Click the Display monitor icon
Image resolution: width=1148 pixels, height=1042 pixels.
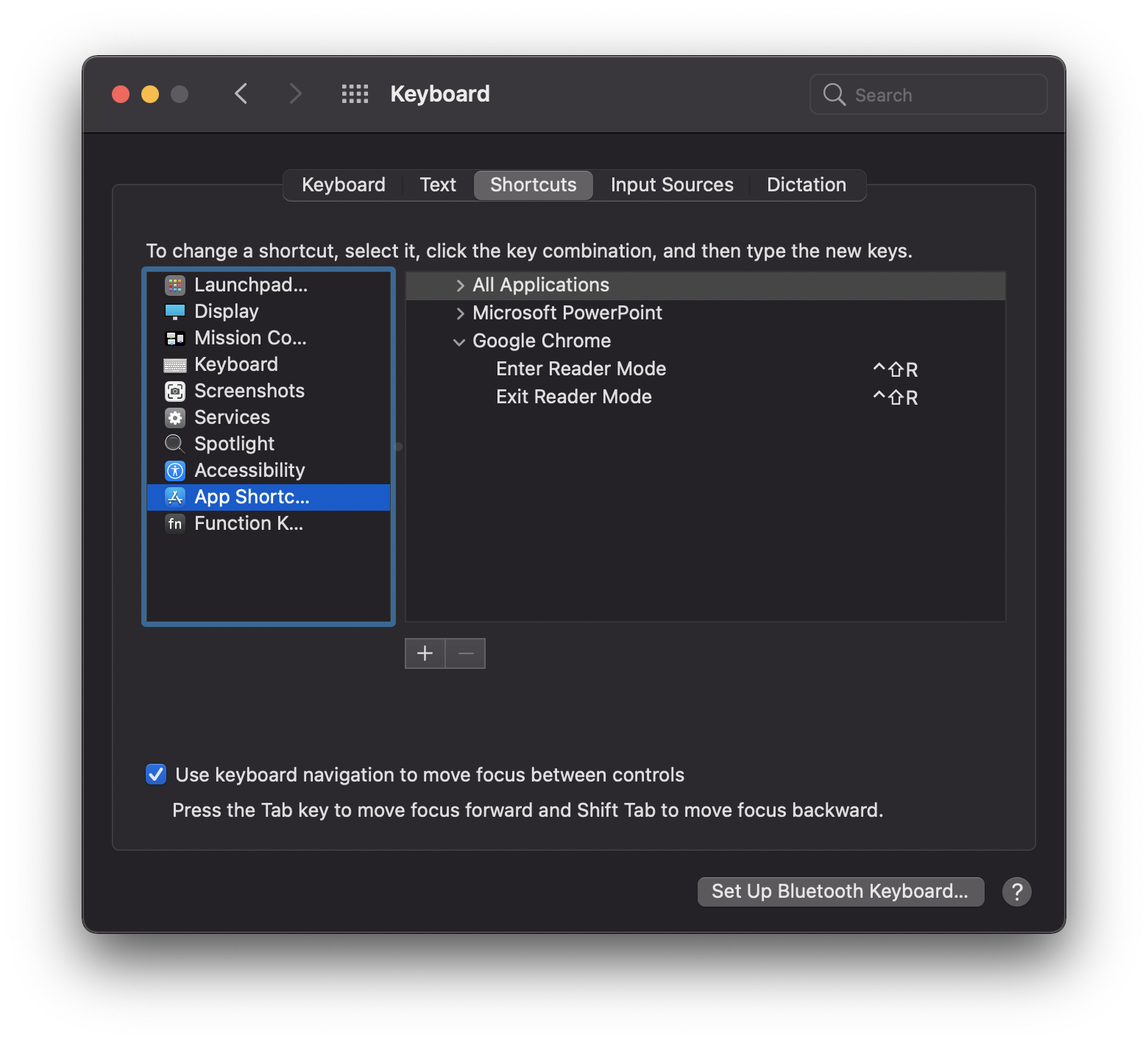(x=175, y=311)
